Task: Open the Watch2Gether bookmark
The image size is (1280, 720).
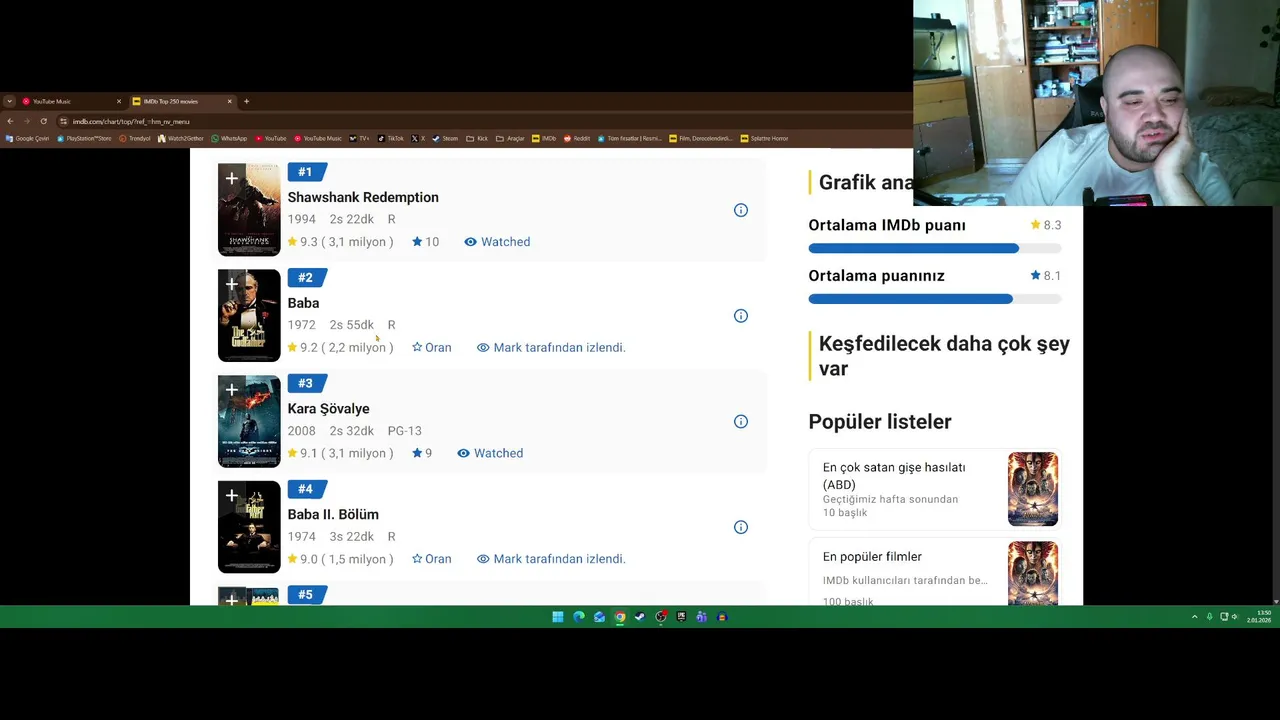Action: [181, 138]
